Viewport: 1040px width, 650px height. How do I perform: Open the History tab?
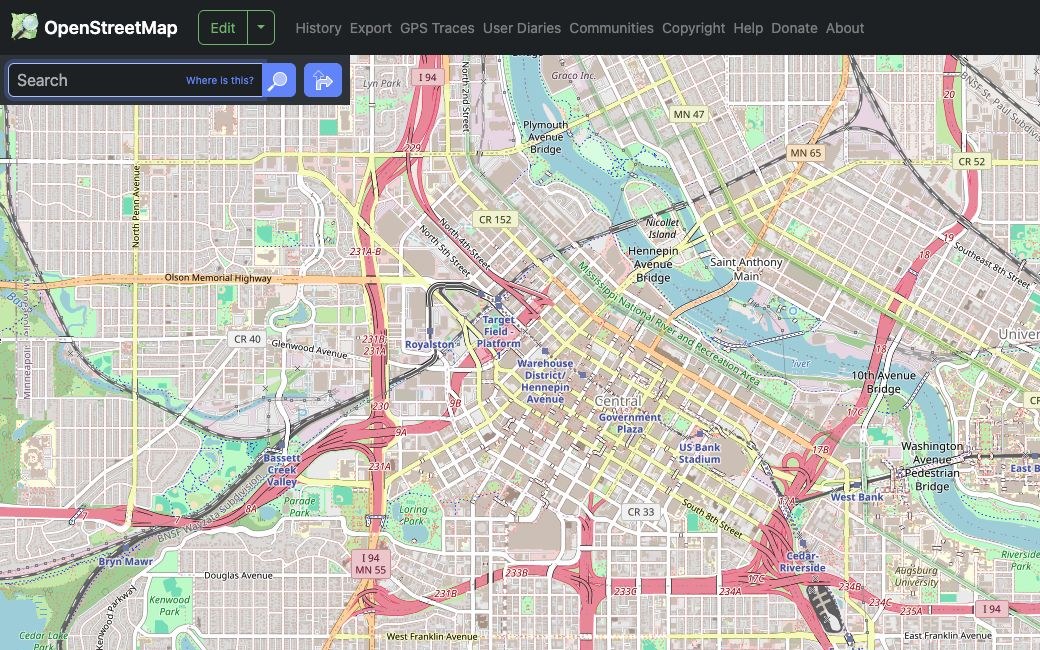[x=318, y=28]
